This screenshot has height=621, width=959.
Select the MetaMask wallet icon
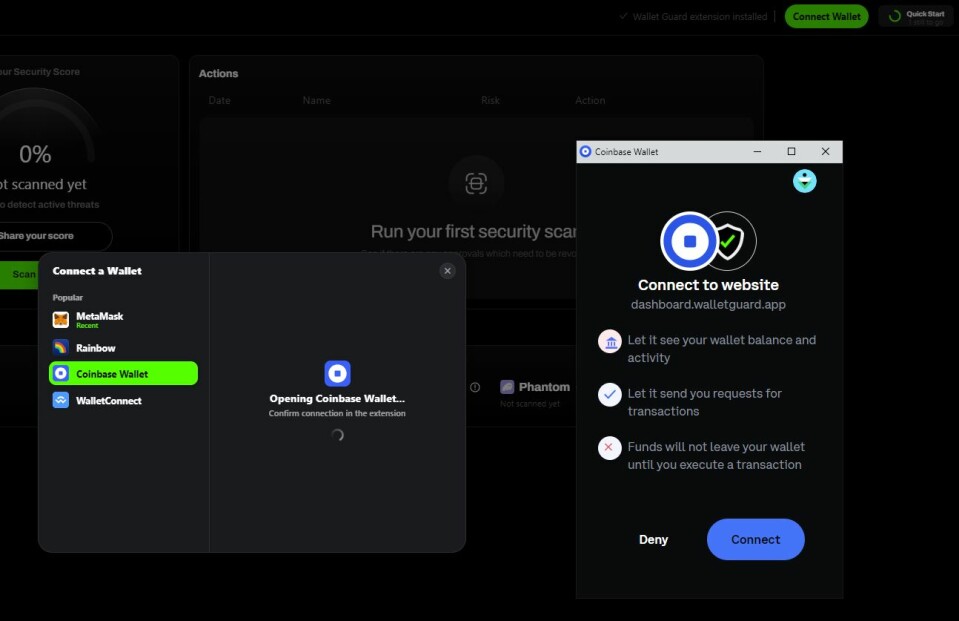61,317
